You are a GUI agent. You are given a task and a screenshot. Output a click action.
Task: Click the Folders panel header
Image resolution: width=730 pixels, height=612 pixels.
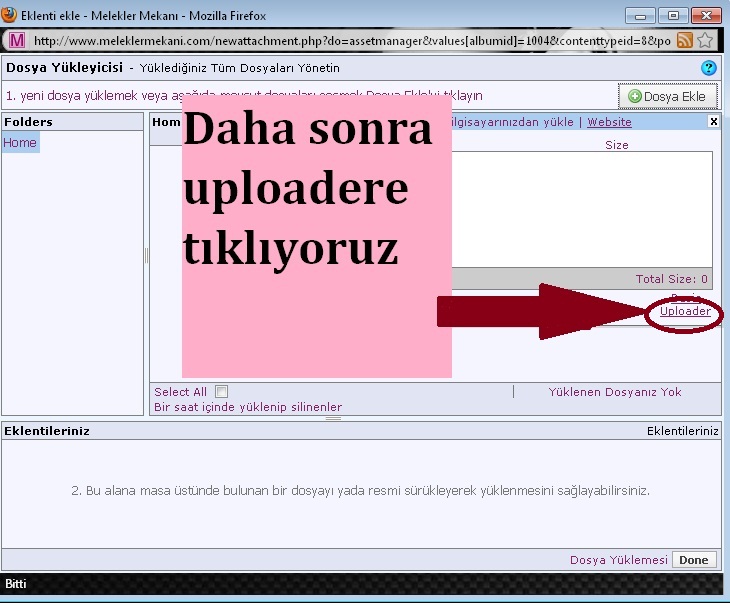coord(72,122)
